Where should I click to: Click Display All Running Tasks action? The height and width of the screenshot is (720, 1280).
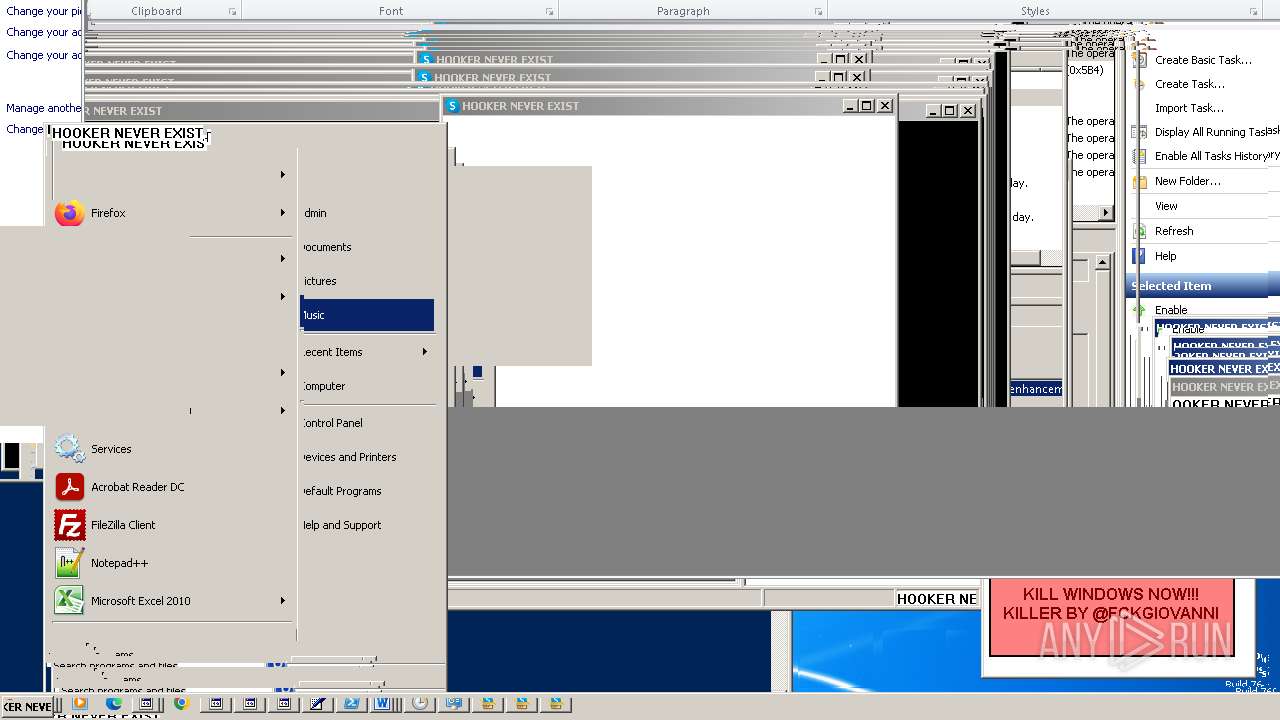1211,132
